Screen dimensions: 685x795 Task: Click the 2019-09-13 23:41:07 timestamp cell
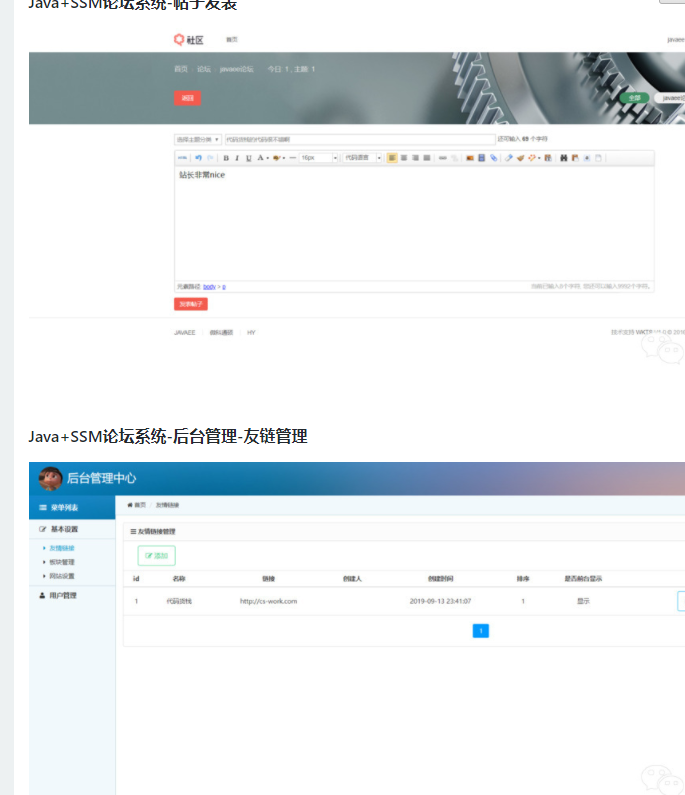(x=440, y=601)
